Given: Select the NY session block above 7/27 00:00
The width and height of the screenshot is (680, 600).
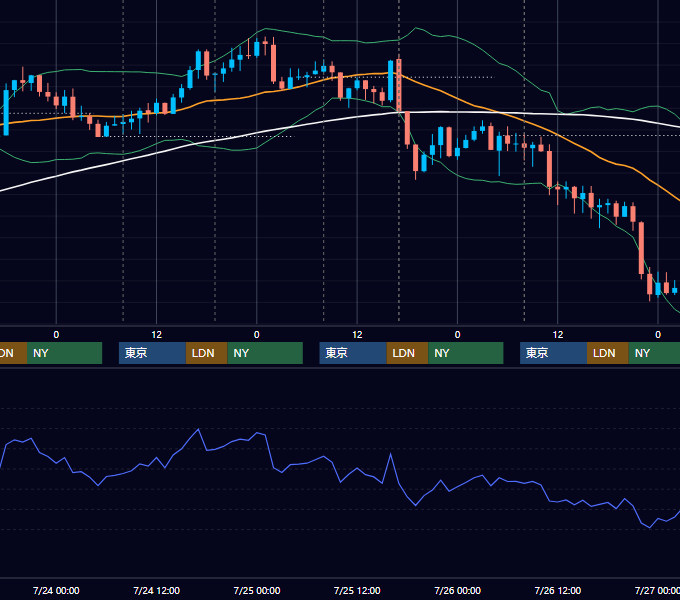Looking at the screenshot, I should (654, 353).
